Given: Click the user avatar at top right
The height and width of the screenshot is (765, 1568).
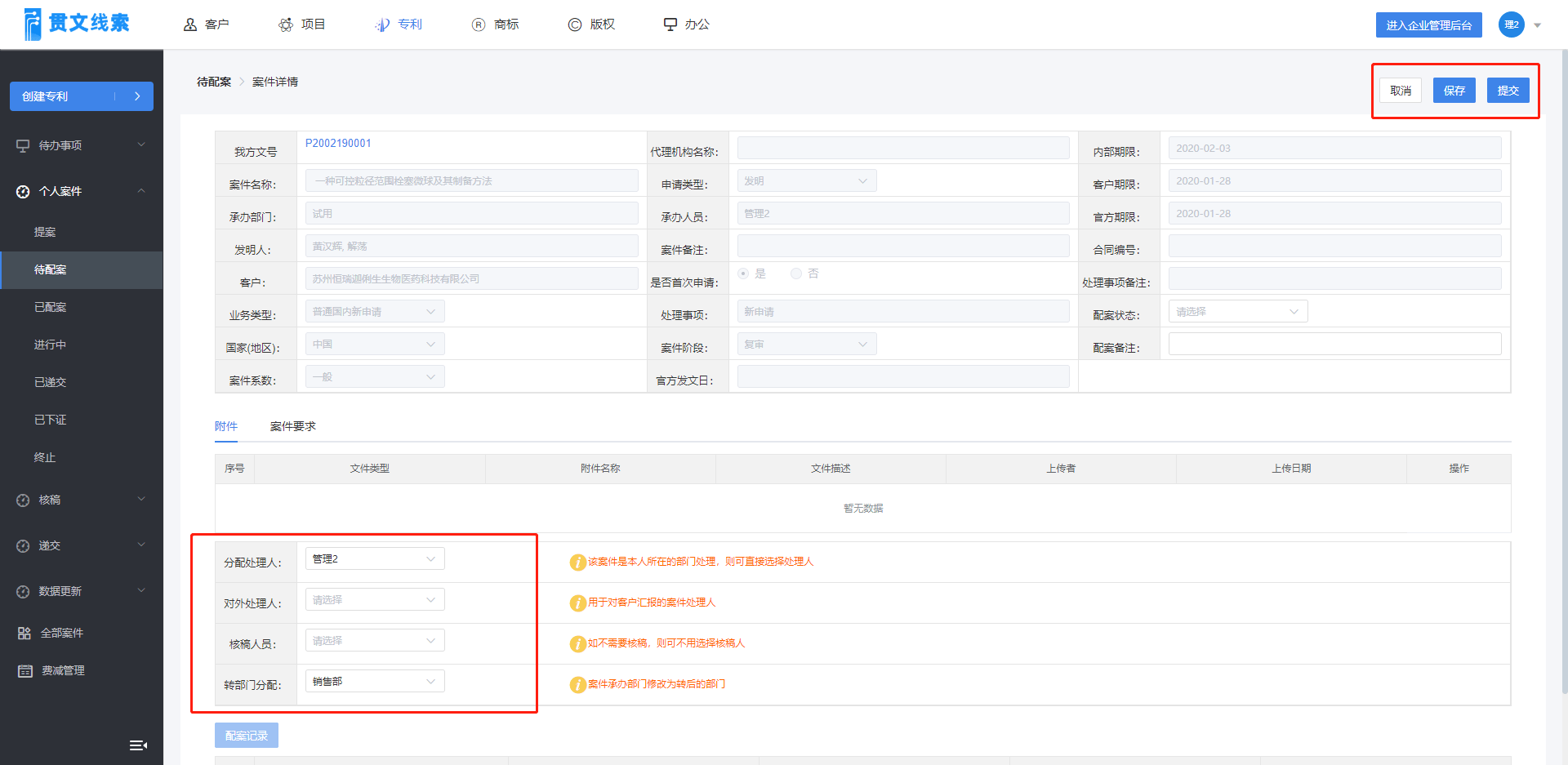Looking at the screenshot, I should 1512,24.
